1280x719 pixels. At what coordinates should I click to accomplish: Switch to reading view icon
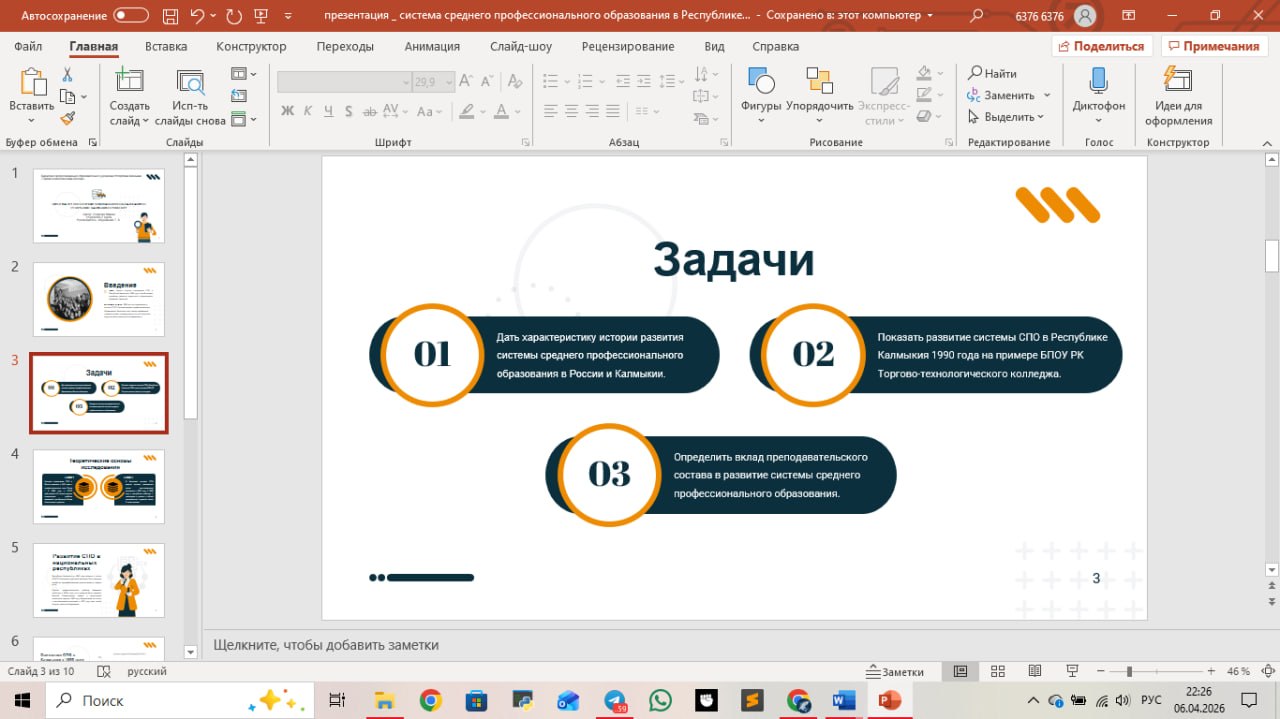pyautogui.click(x=1035, y=671)
